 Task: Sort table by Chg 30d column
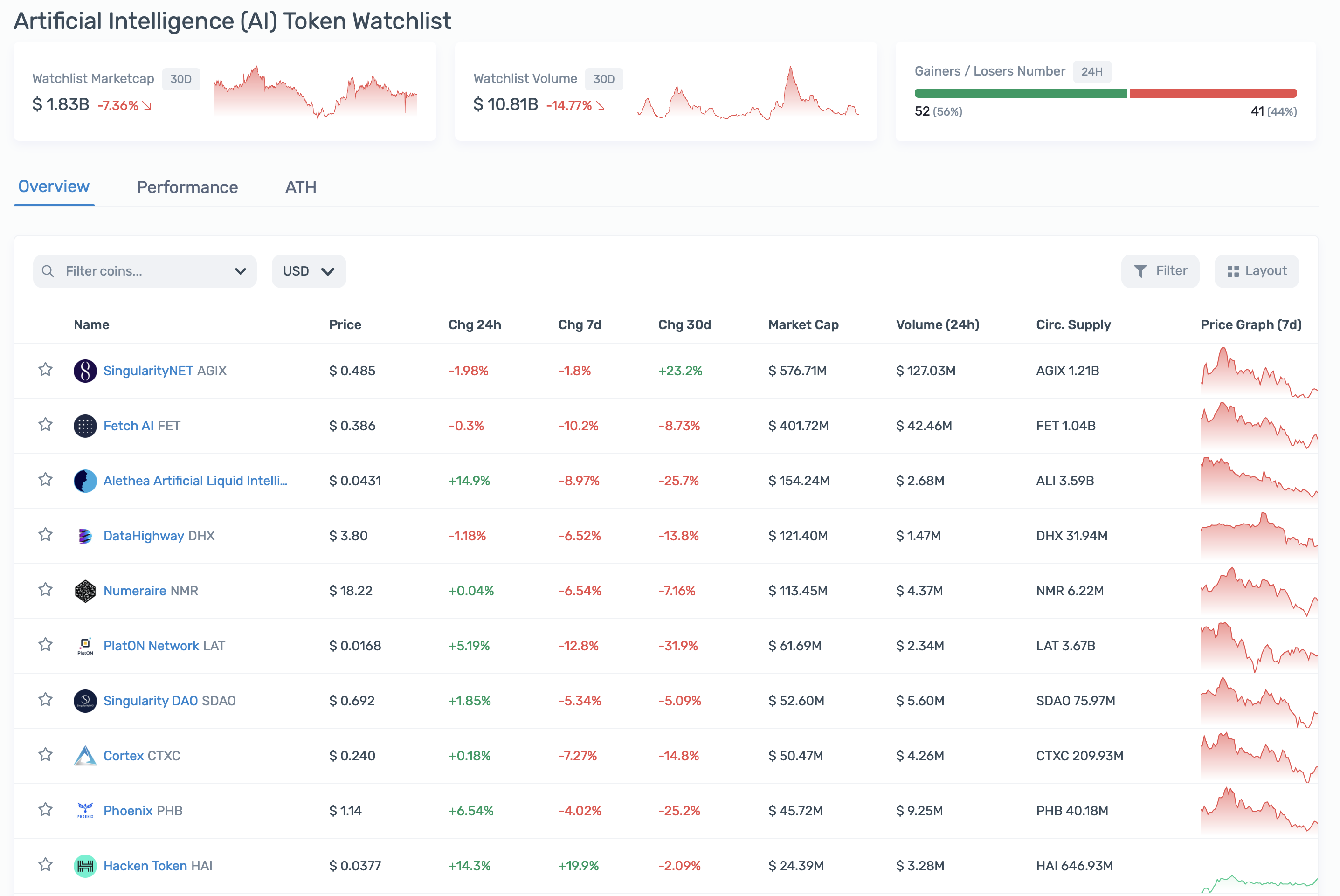point(684,324)
